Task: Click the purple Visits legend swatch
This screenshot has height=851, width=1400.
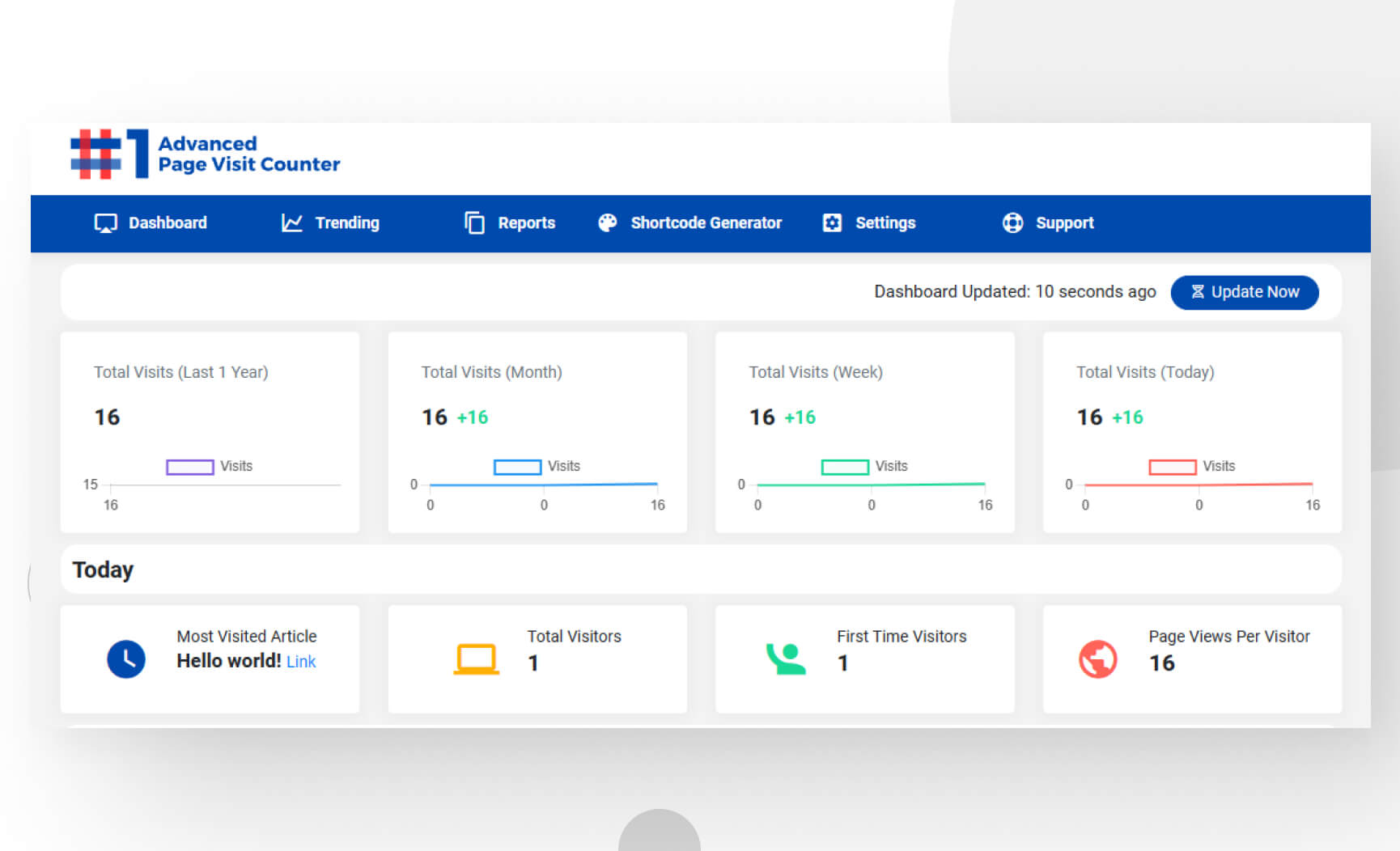Action: coord(189,466)
